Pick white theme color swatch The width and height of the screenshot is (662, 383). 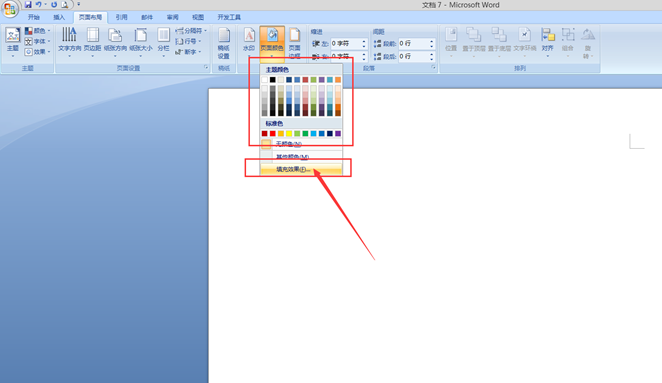(x=264, y=80)
